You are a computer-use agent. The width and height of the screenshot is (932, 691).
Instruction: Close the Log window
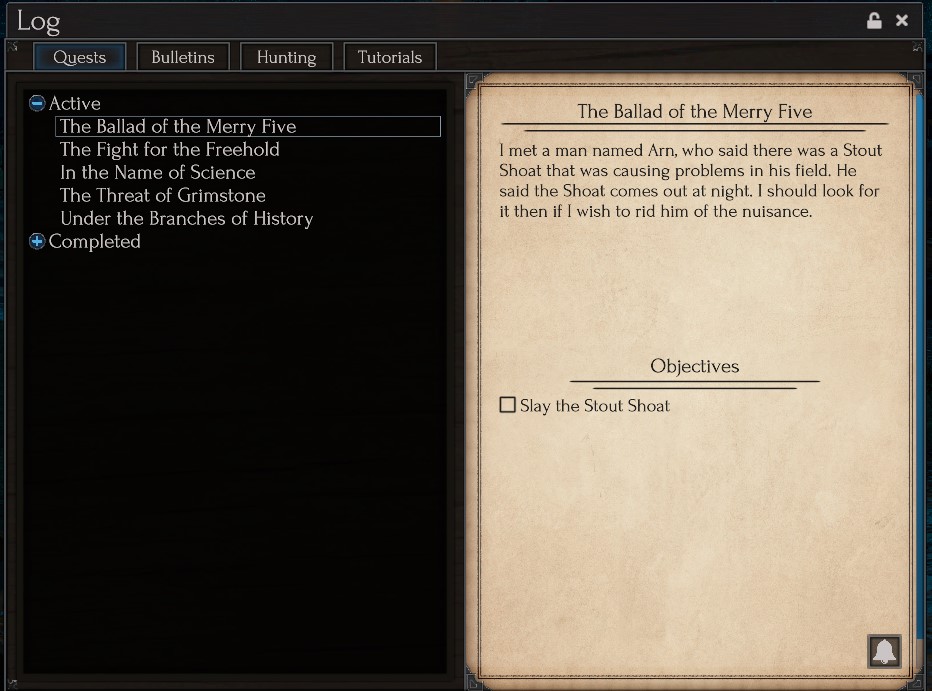coord(902,21)
